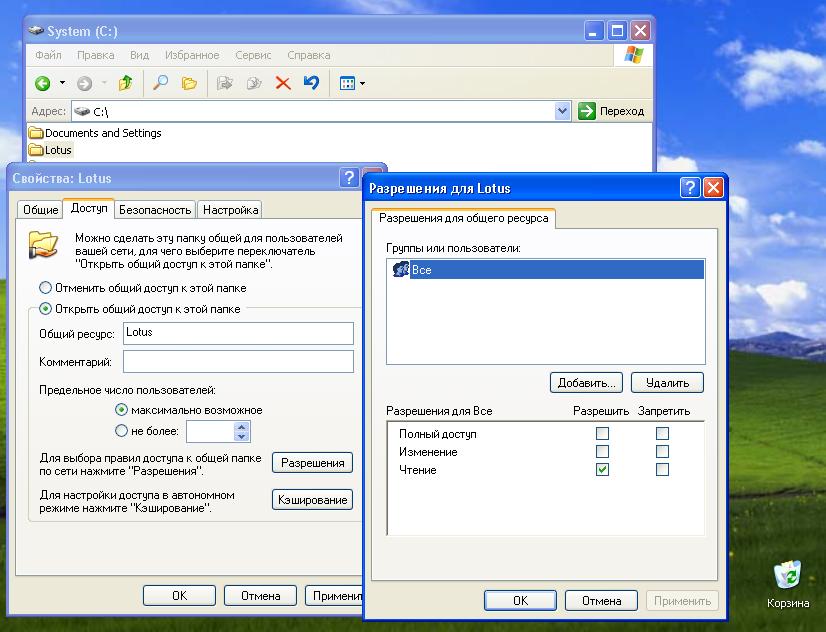Open the Вид menu

[x=140, y=55]
